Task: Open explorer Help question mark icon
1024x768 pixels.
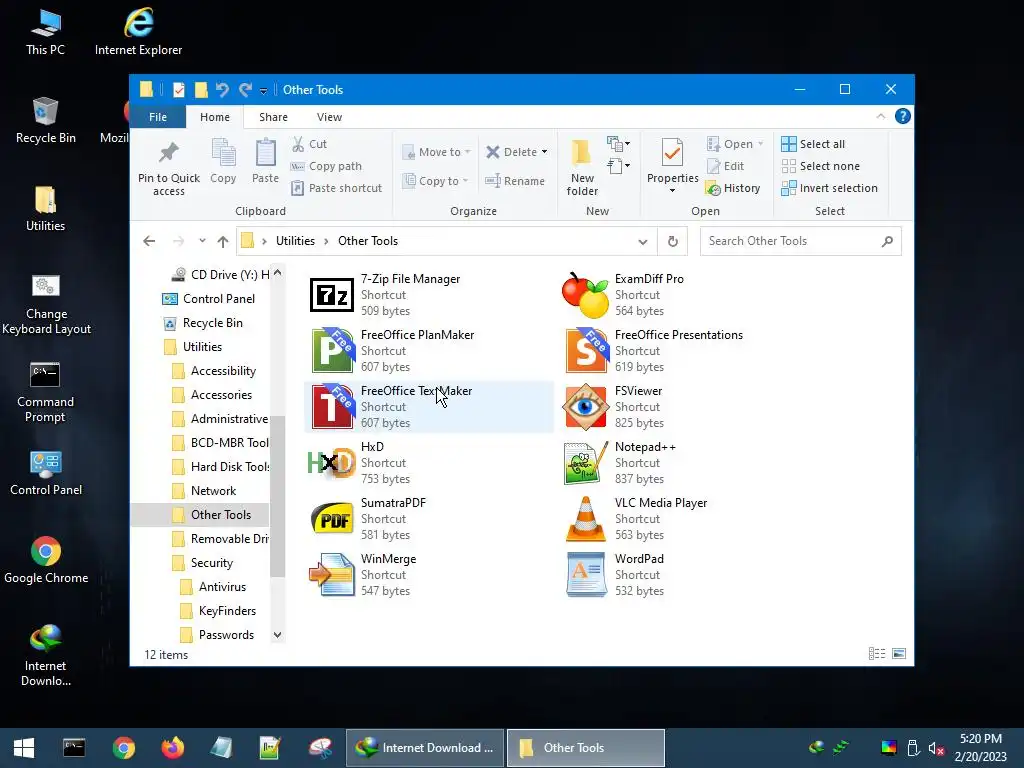Action: pos(903,116)
